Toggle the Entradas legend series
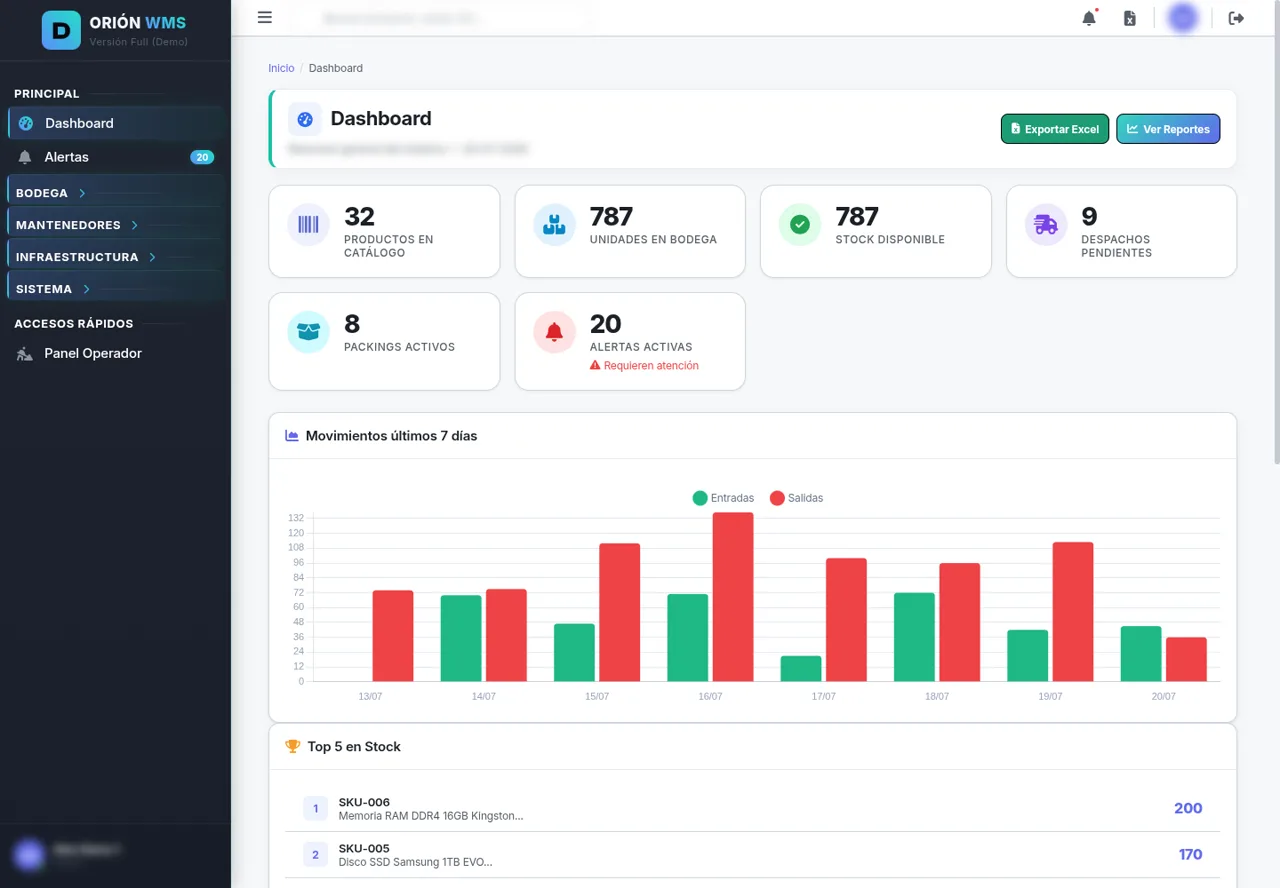 723,498
